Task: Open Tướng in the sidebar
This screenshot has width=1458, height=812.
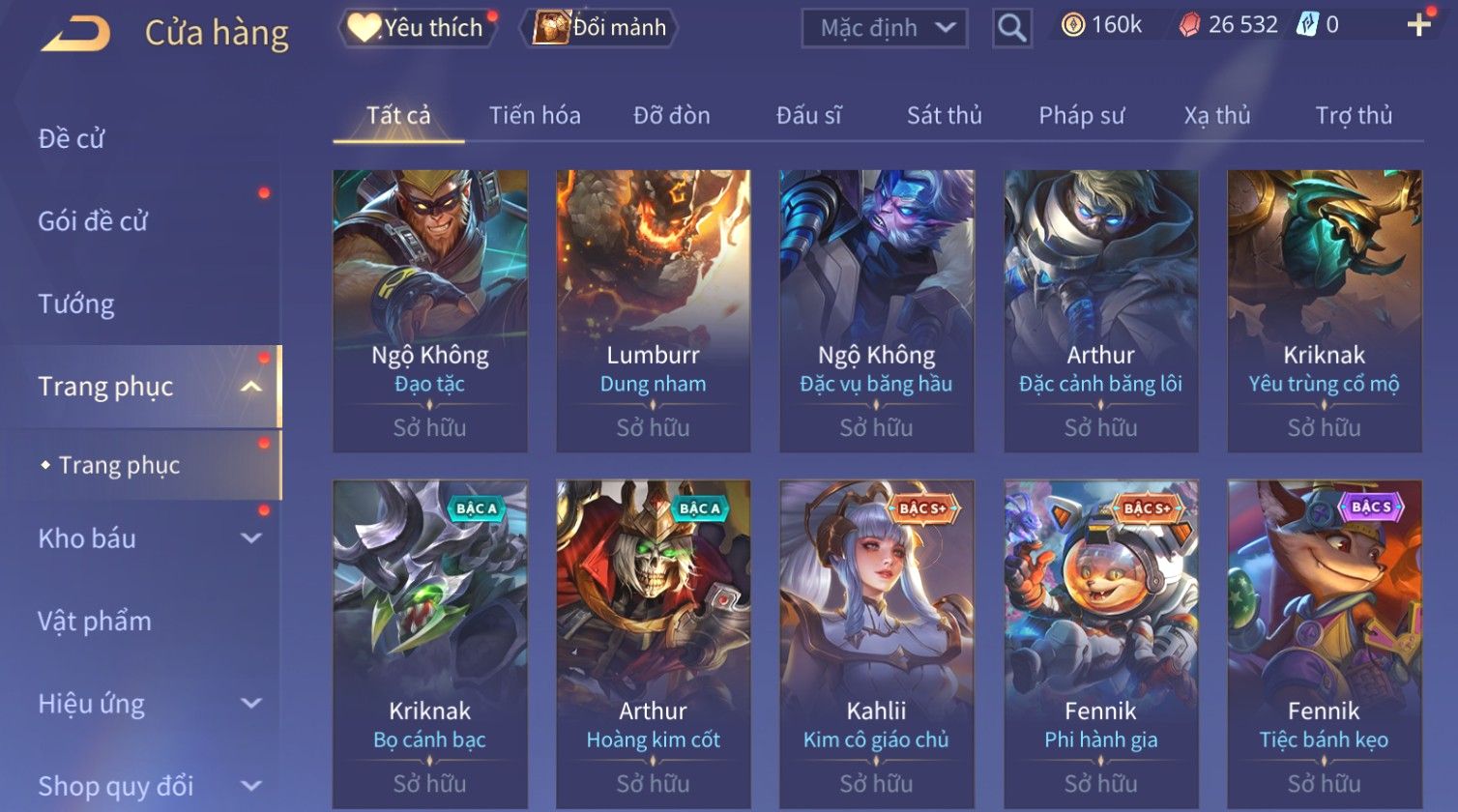Action: [x=76, y=304]
